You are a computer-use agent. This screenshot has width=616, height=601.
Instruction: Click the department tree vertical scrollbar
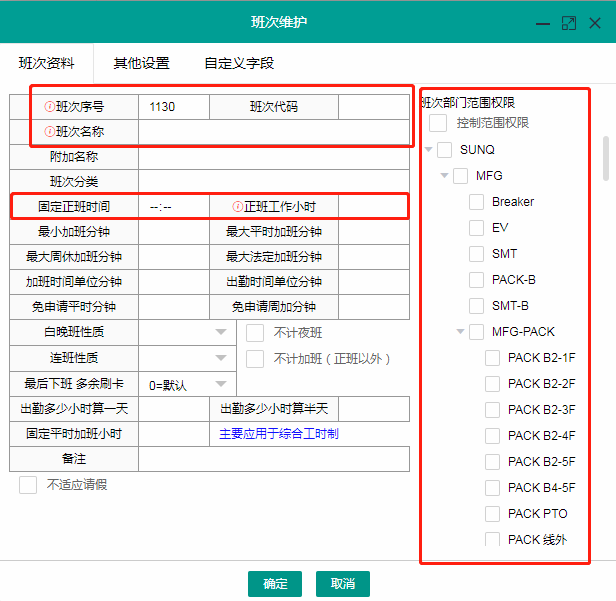pos(605,160)
